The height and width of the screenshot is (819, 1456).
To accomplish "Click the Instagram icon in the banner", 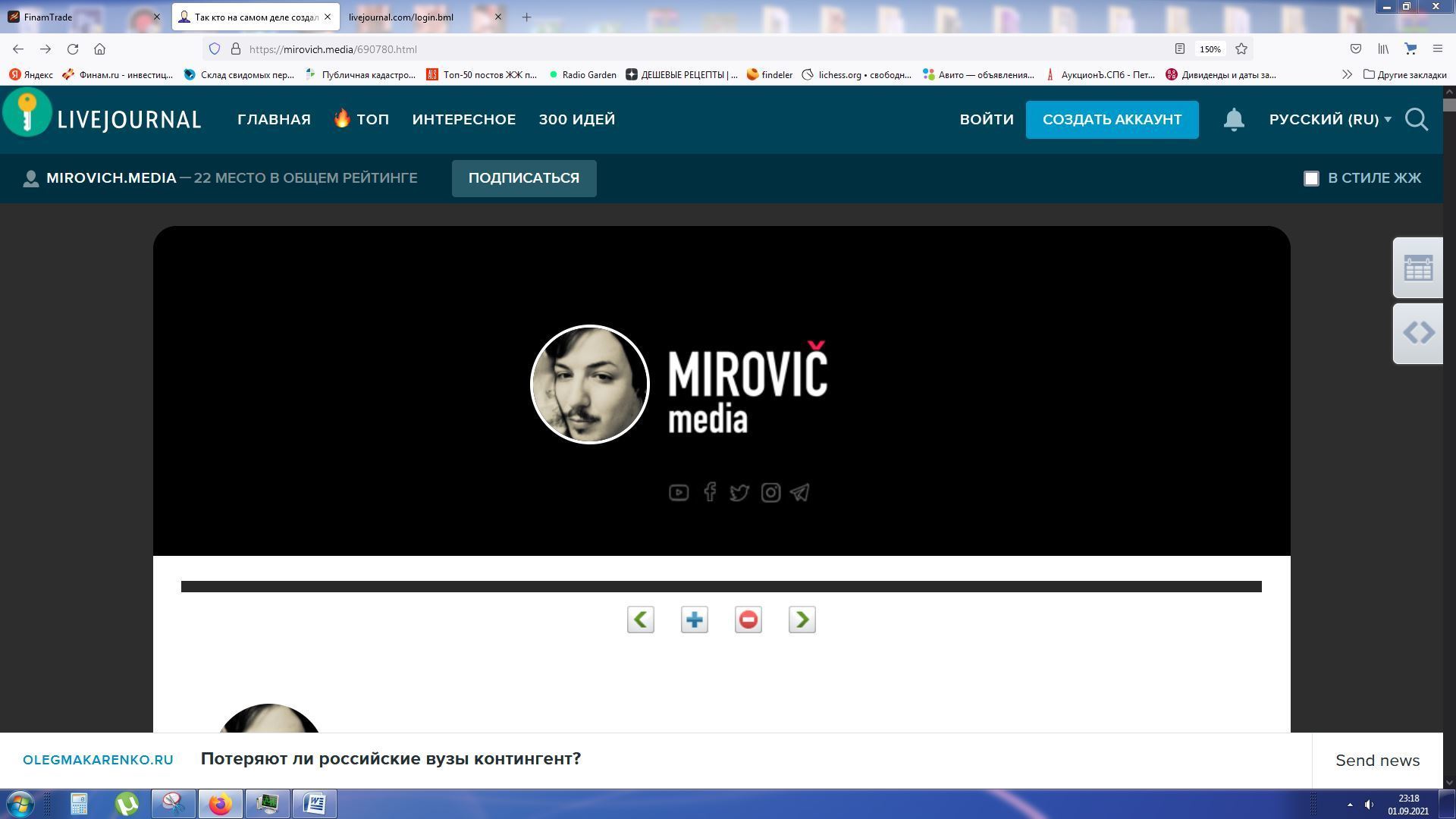I will coord(770,493).
